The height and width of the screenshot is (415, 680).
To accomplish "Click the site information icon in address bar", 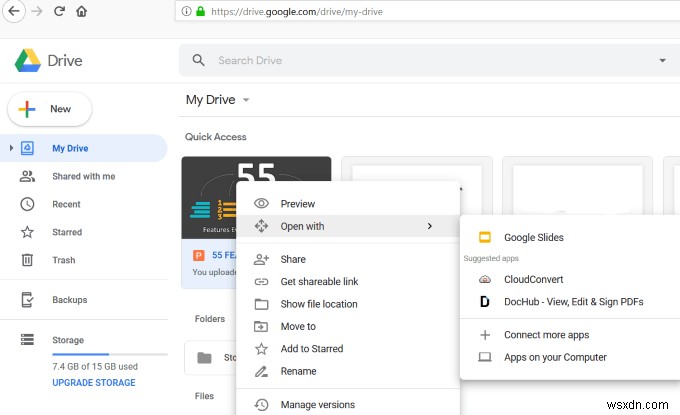I will [186, 11].
